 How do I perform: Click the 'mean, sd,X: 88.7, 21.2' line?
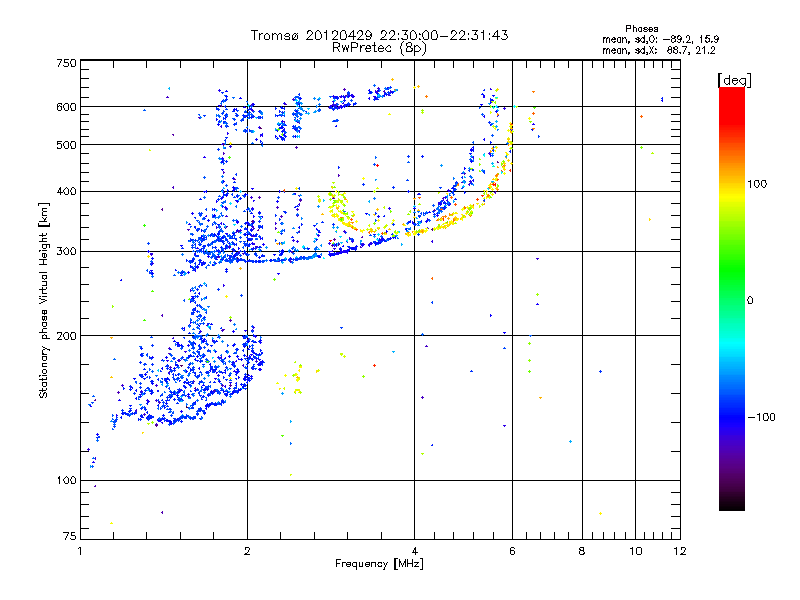pyautogui.click(x=659, y=51)
